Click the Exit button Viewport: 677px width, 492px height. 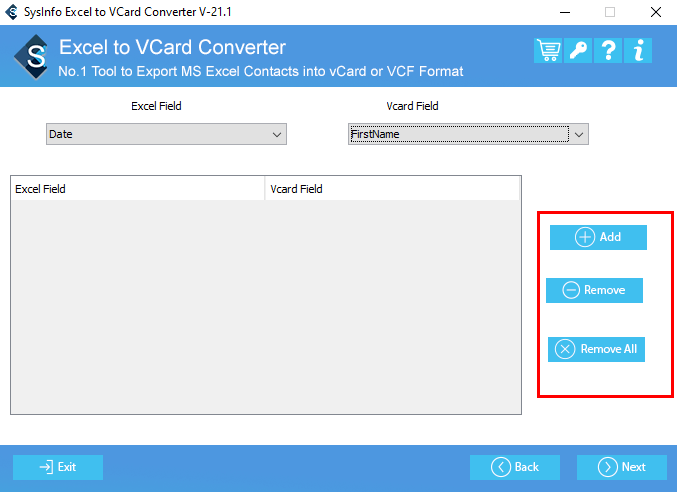tap(58, 467)
